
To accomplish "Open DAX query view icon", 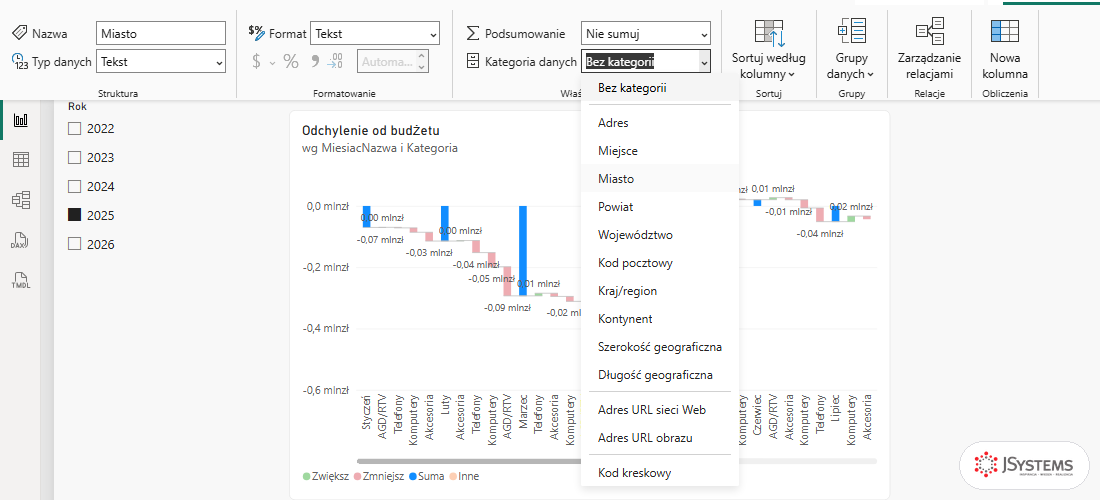I will coord(21,241).
